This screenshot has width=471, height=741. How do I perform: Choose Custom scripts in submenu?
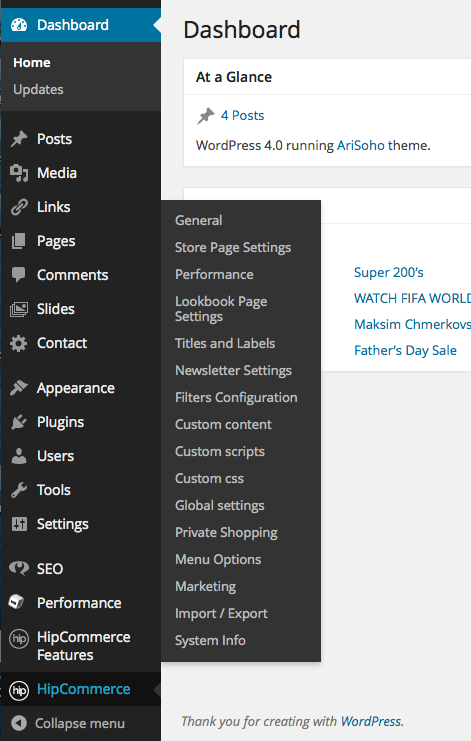[220, 452]
